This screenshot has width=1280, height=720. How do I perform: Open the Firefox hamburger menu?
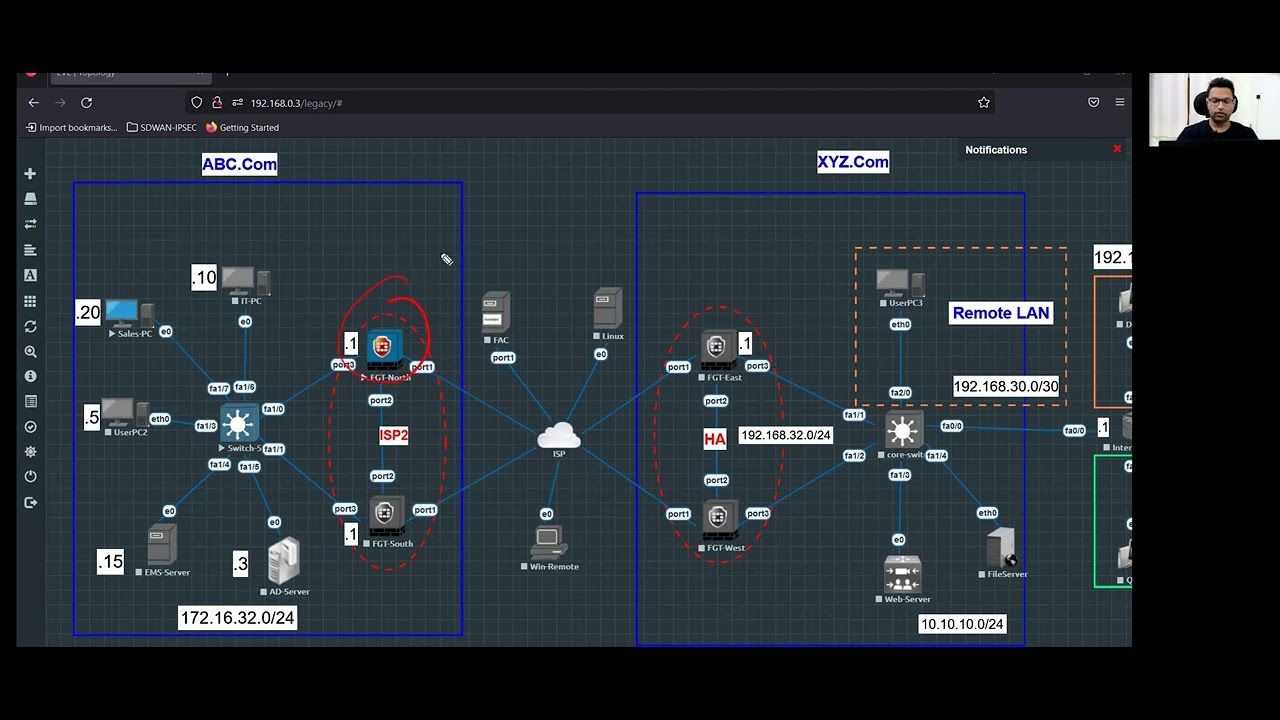click(1119, 102)
